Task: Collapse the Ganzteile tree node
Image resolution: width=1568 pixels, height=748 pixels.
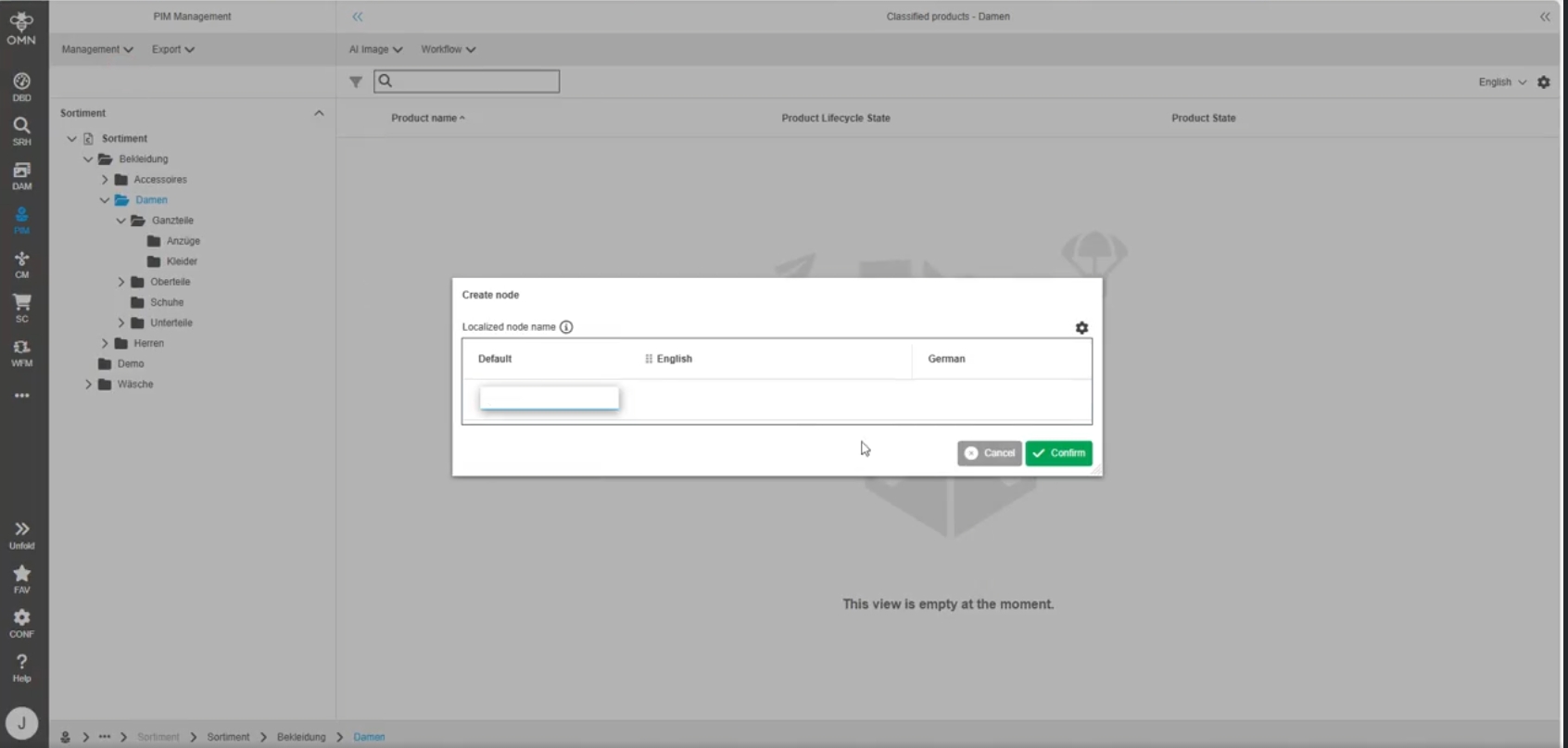Action: [x=121, y=221]
